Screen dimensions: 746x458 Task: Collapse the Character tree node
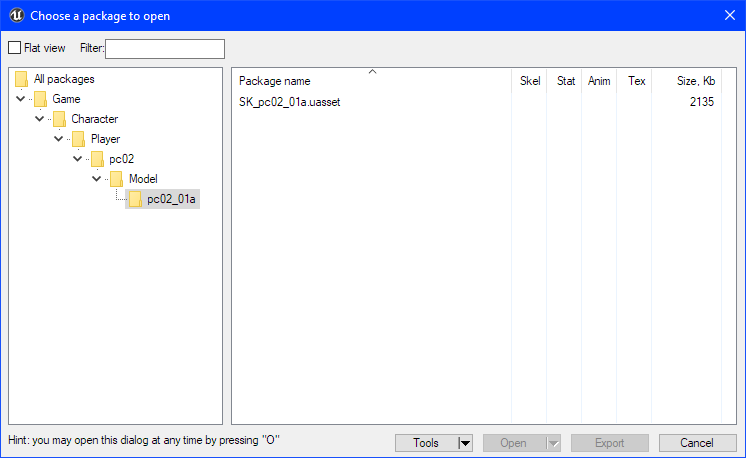(x=39, y=119)
